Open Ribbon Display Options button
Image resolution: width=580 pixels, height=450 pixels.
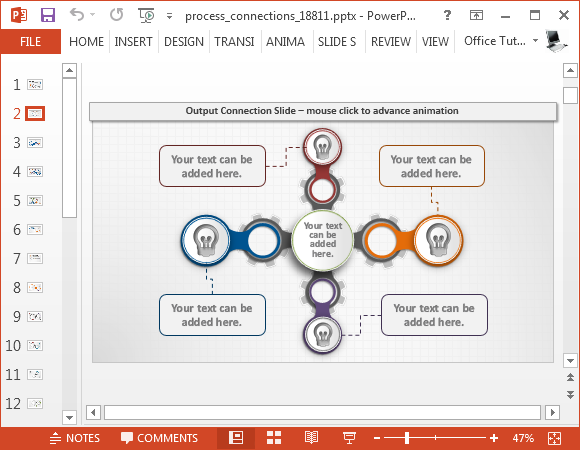476,15
